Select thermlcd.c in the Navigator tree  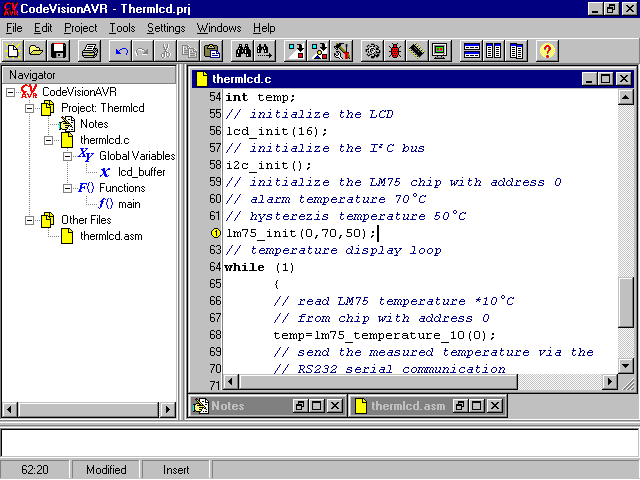tap(104, 140)
